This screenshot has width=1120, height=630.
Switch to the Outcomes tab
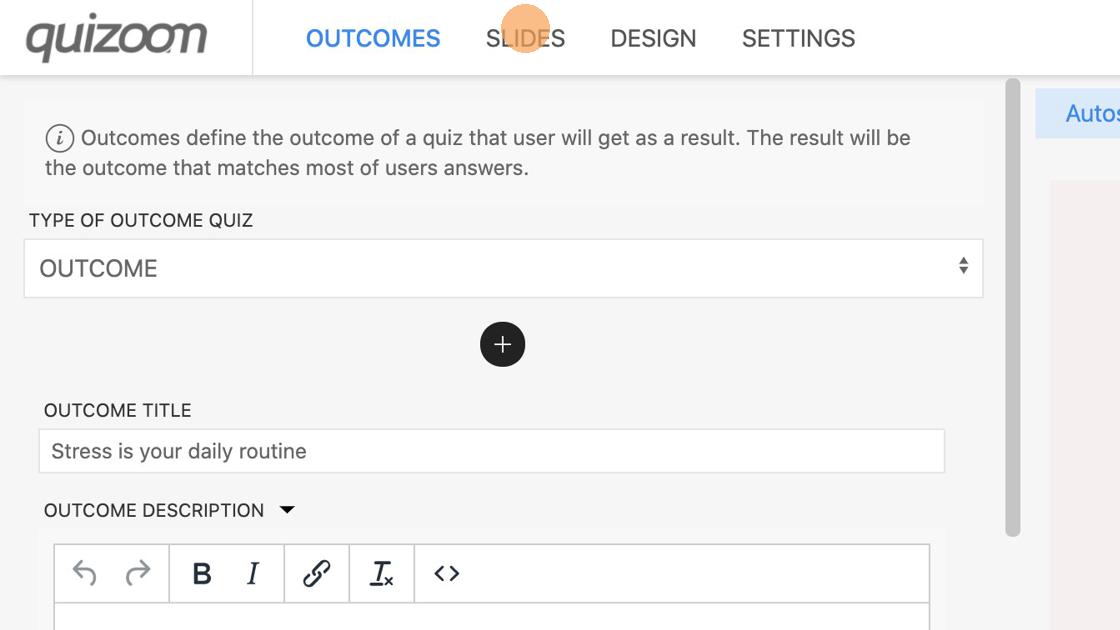click(x=373, y=38)
